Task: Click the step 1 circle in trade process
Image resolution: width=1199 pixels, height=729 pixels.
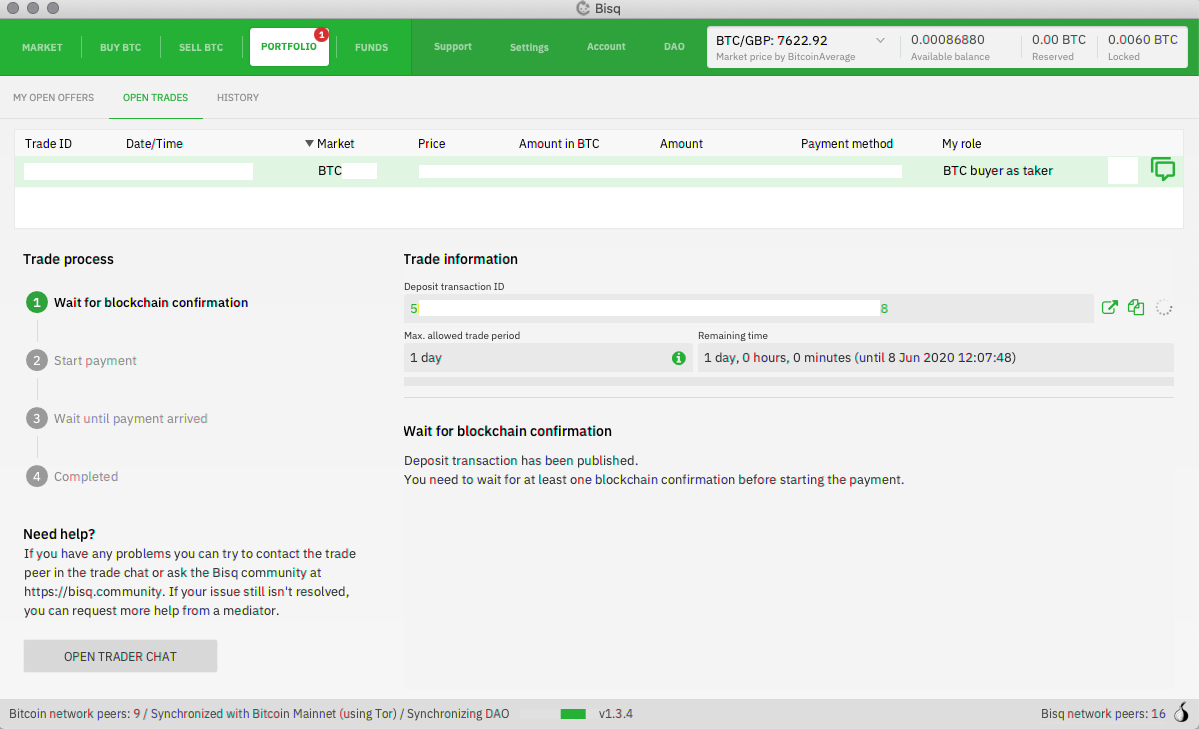Action: pos(36,302)
